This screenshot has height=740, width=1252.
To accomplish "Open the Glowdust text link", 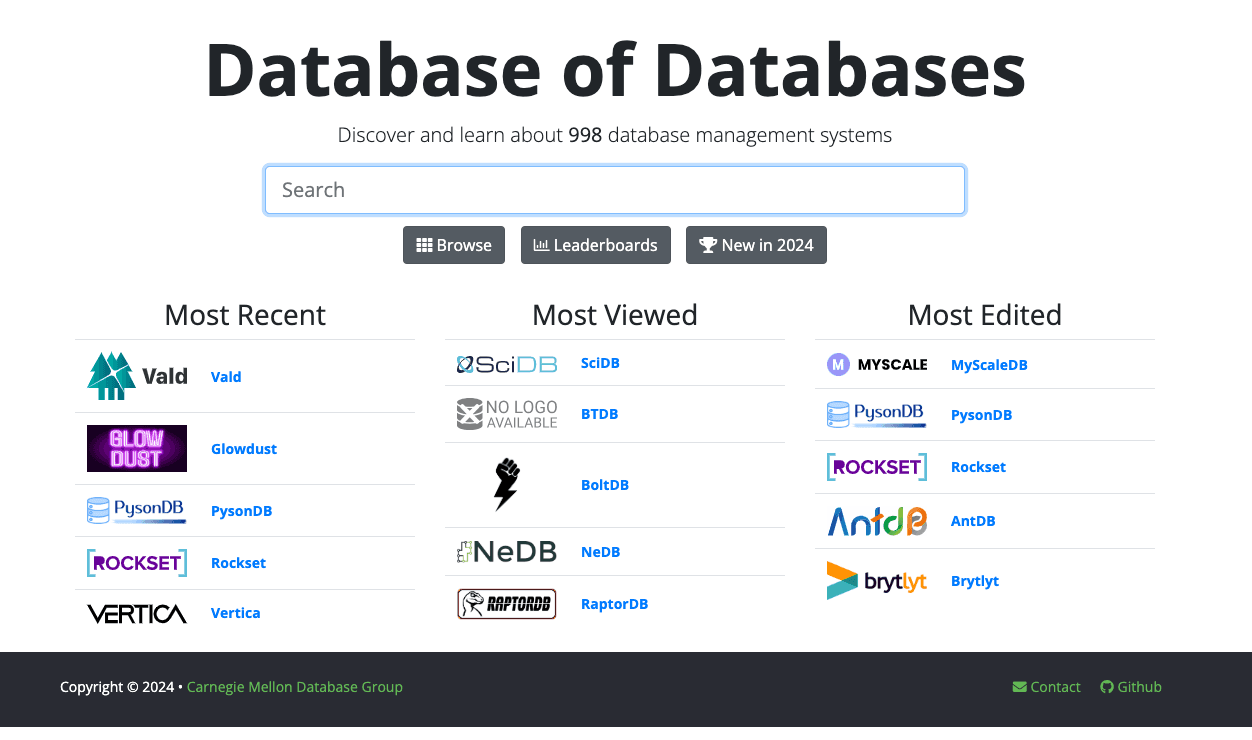I will [244, 449].
